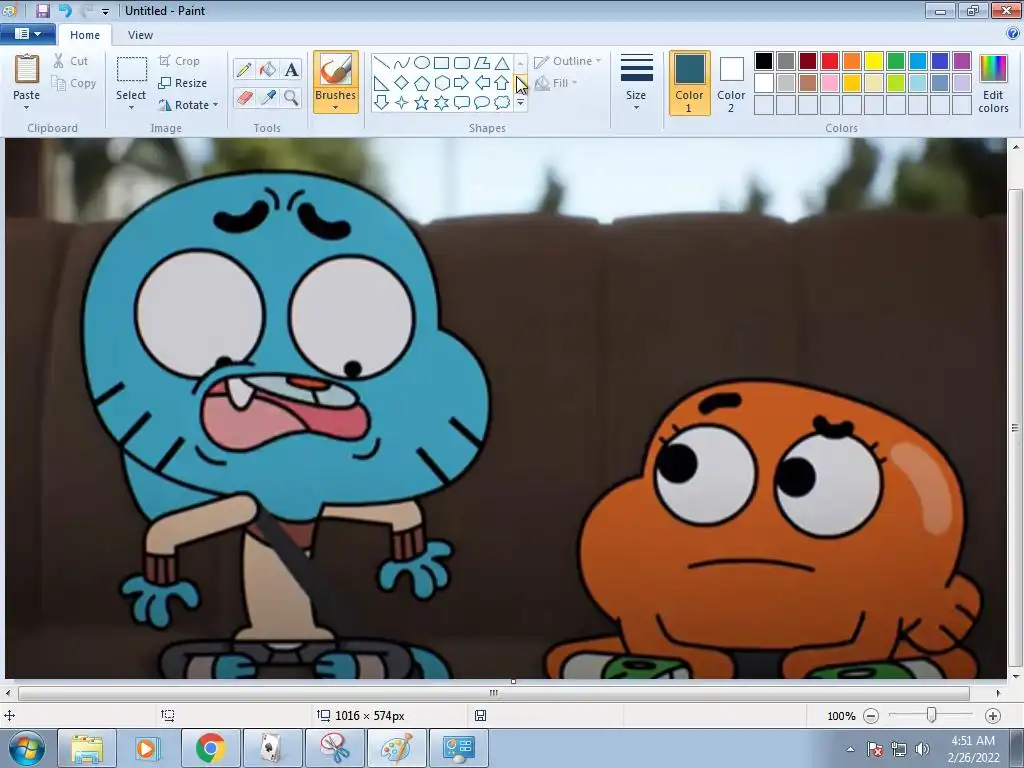
Task: Choose the Six-point star shape
Action: (x=441, y=103)
